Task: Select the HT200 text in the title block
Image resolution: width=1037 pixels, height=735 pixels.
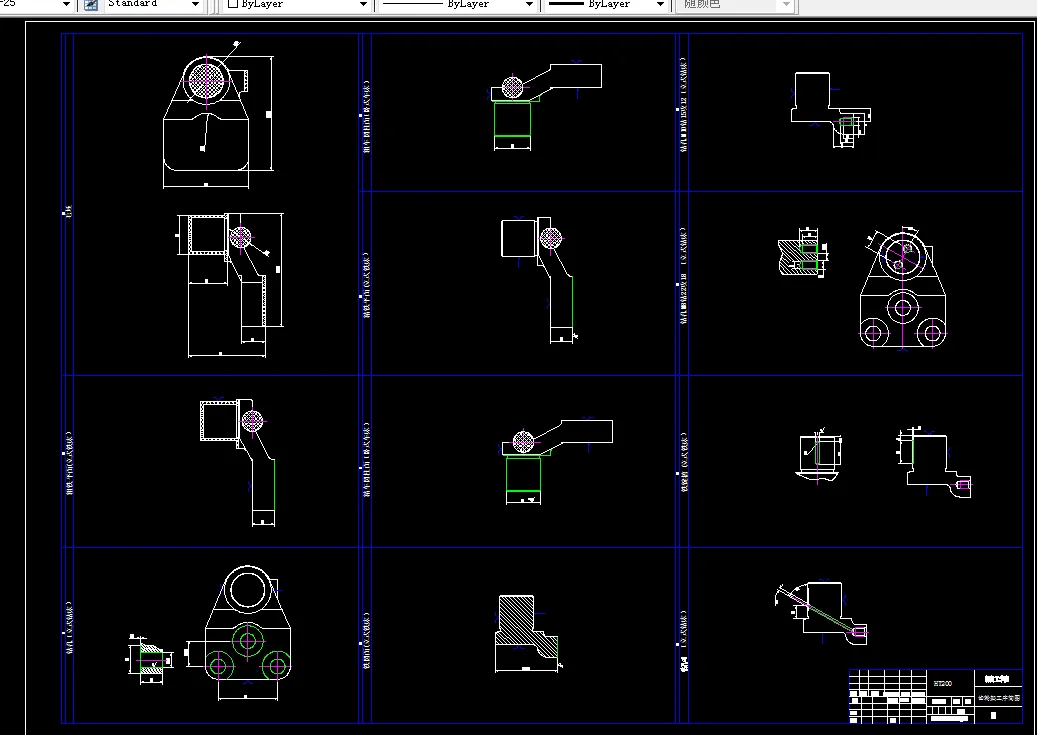Action: coord(942,683)
